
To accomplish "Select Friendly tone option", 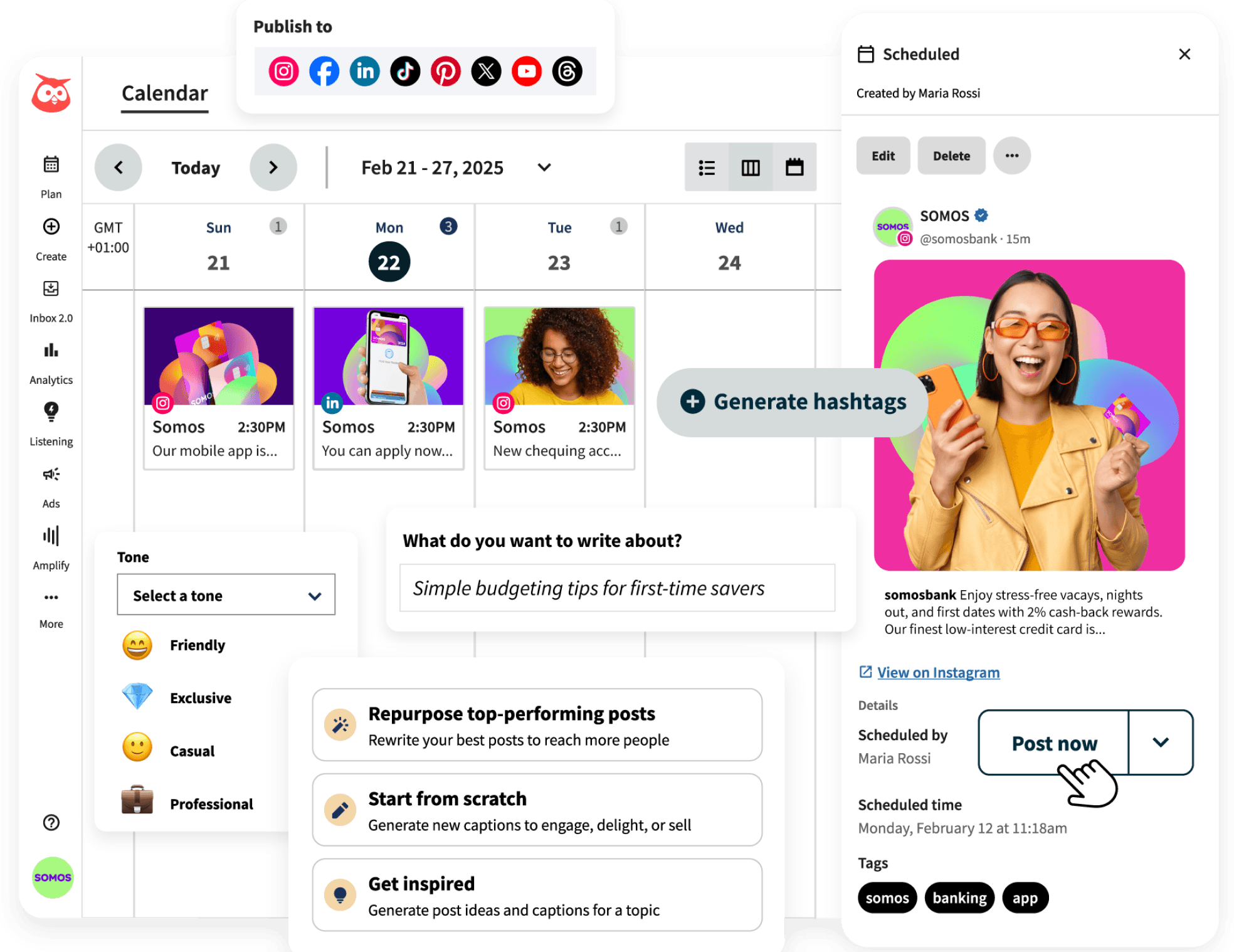I will pyautogui.click(x=196, y=644).
